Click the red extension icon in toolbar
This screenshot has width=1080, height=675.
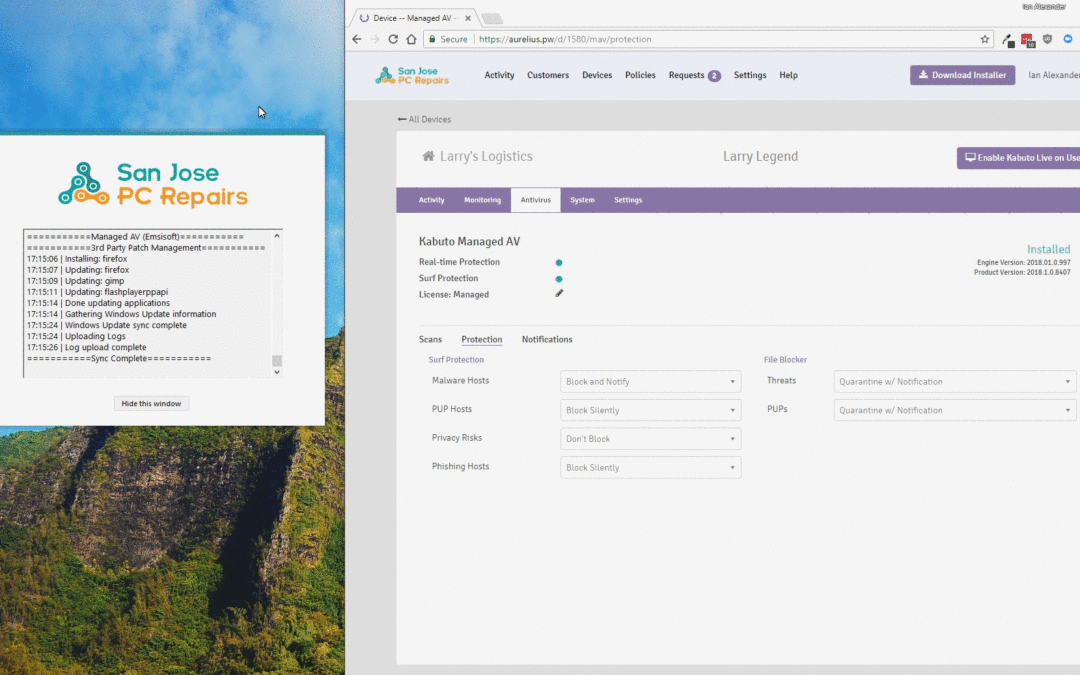pyautogui.click(x=1028, y=40)
